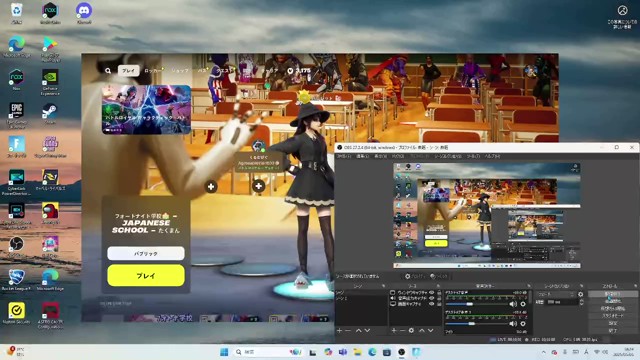The width and height of the screenshot is (640, 360).
Task: Add a new source with plus icon
Action: [394, 330]
